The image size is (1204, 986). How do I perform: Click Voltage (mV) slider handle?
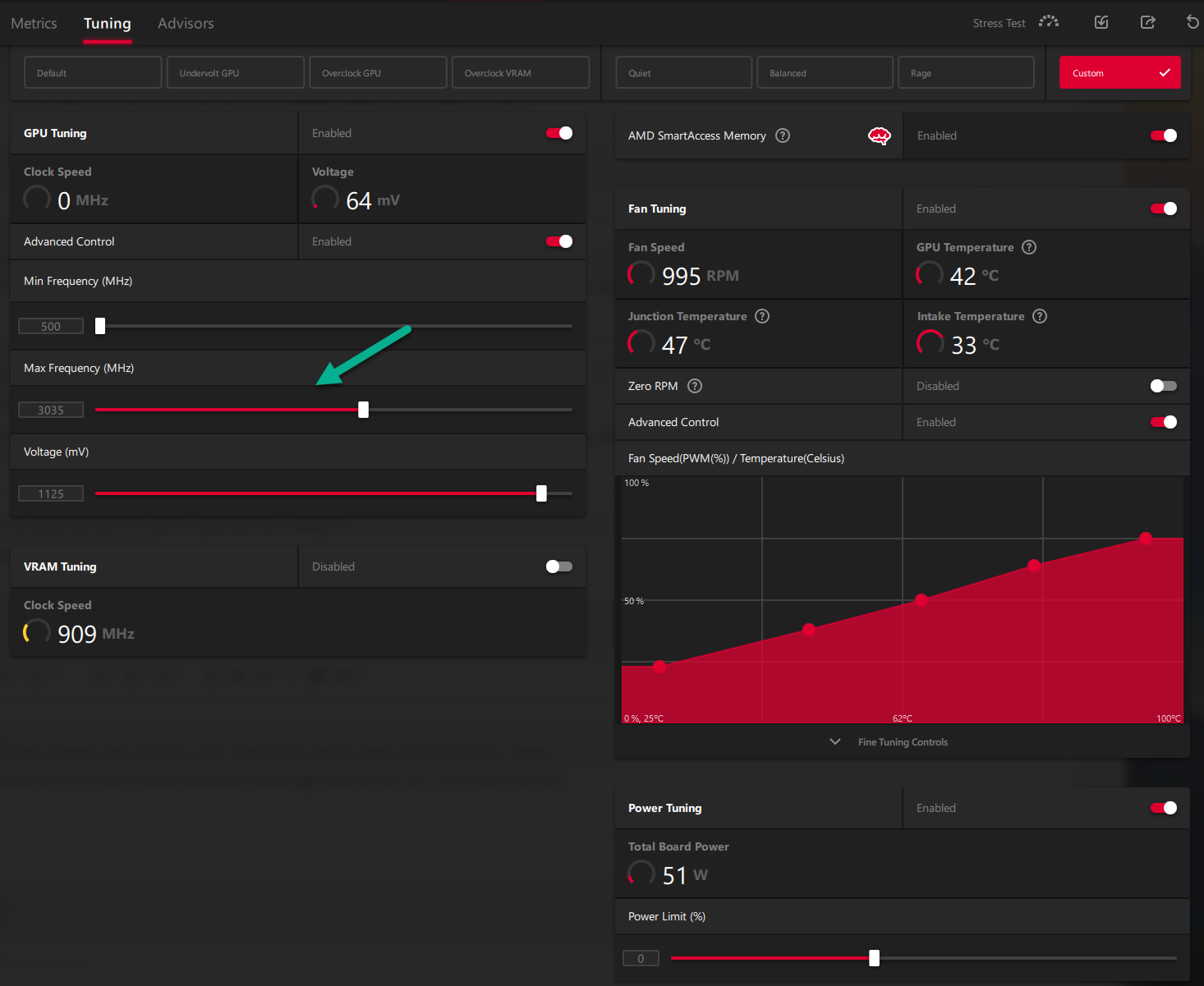(541, 493)
